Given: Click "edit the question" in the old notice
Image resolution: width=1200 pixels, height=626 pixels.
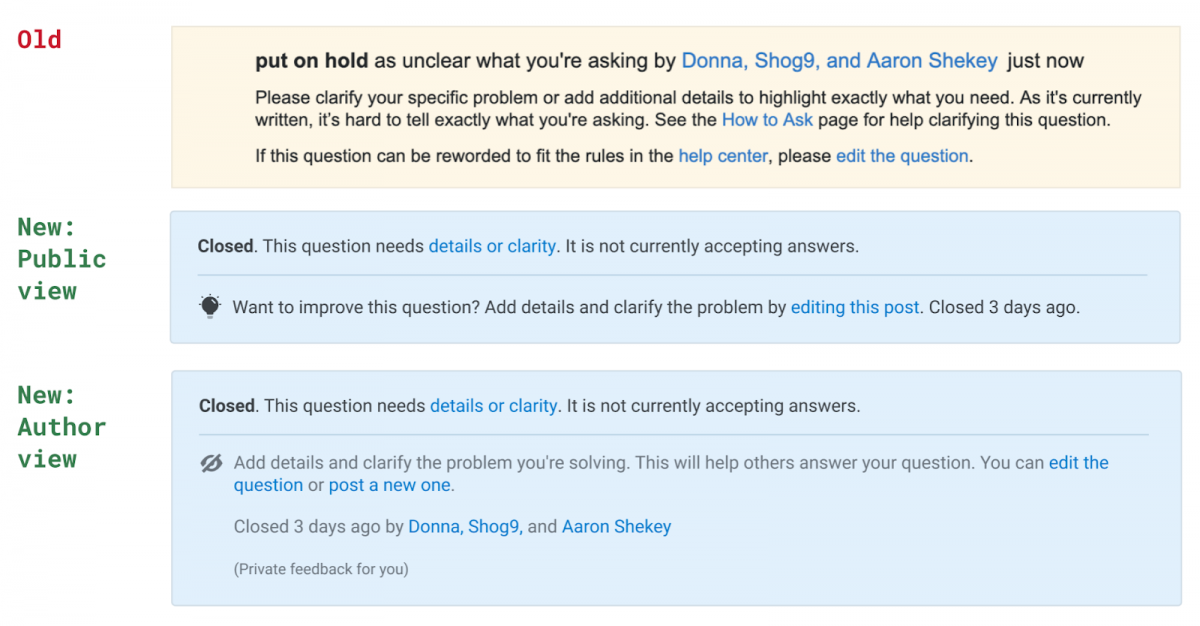Looking at the screenshot, I should coord(902,156).
